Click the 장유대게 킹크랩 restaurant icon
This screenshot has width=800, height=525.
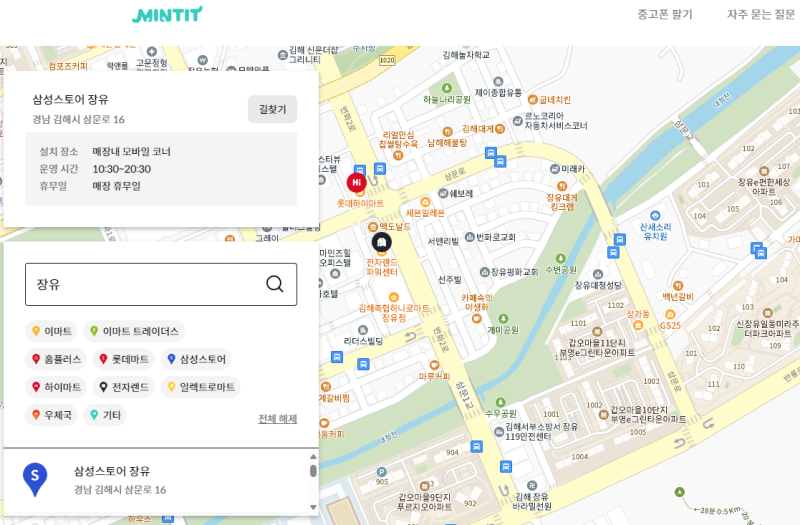tap(562, 186)
